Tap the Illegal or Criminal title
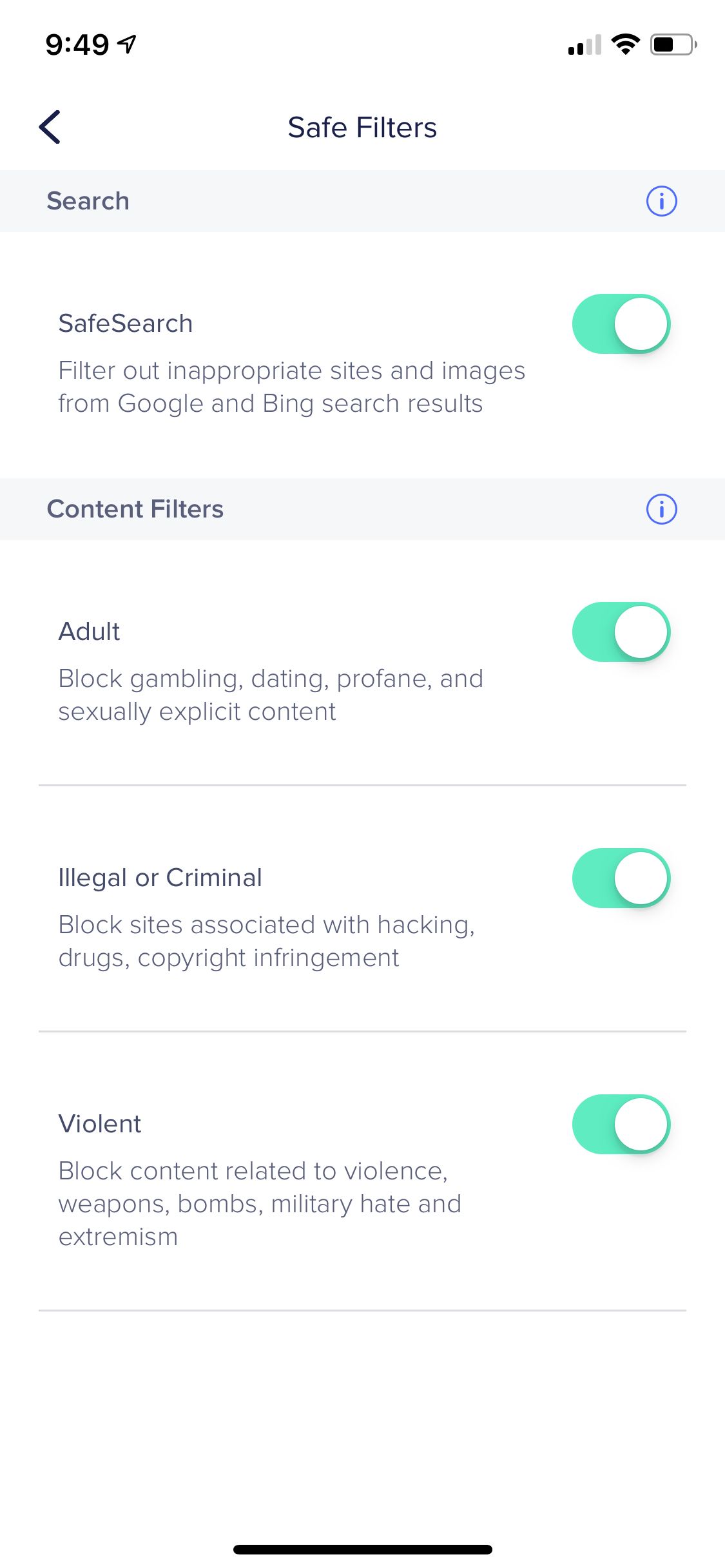 (x=160, y=878)
